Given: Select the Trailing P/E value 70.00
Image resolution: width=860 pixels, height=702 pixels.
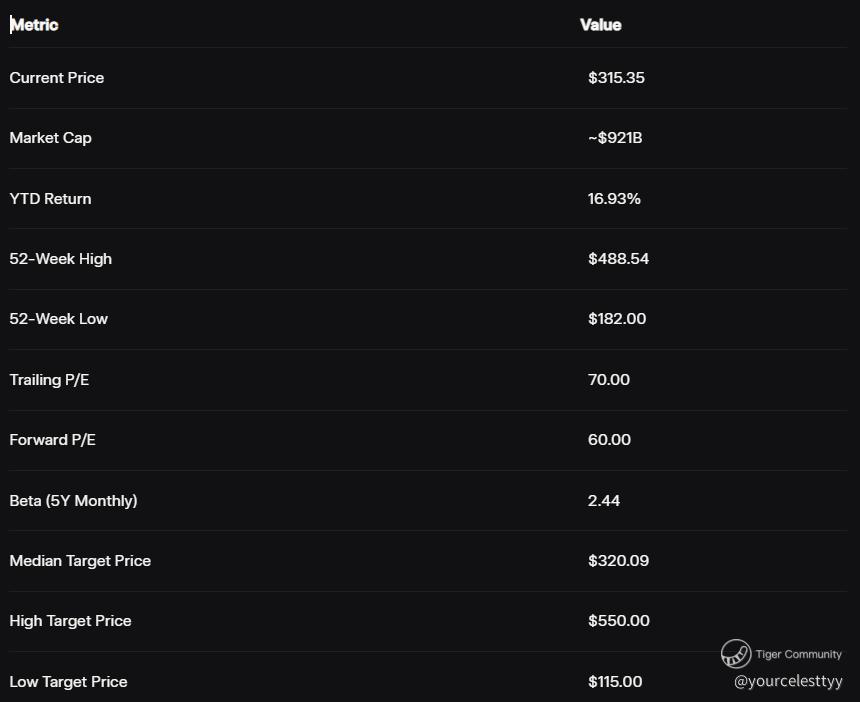Looking at the screenshot, I should pyautogui.click(x=609, y=380).
